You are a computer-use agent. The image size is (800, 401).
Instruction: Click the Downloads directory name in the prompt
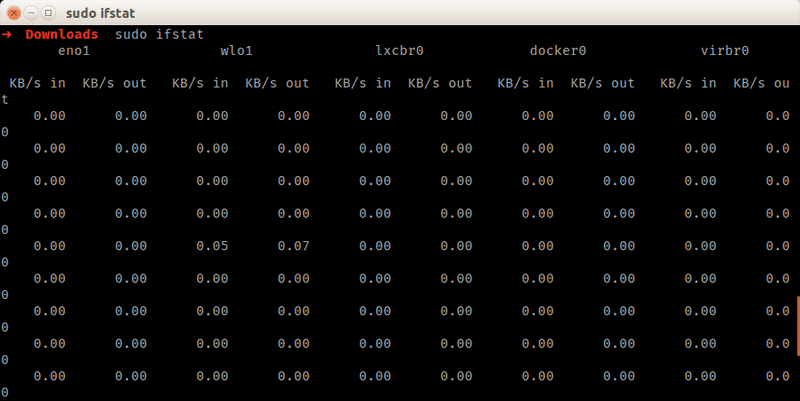(x=62, y=34)
